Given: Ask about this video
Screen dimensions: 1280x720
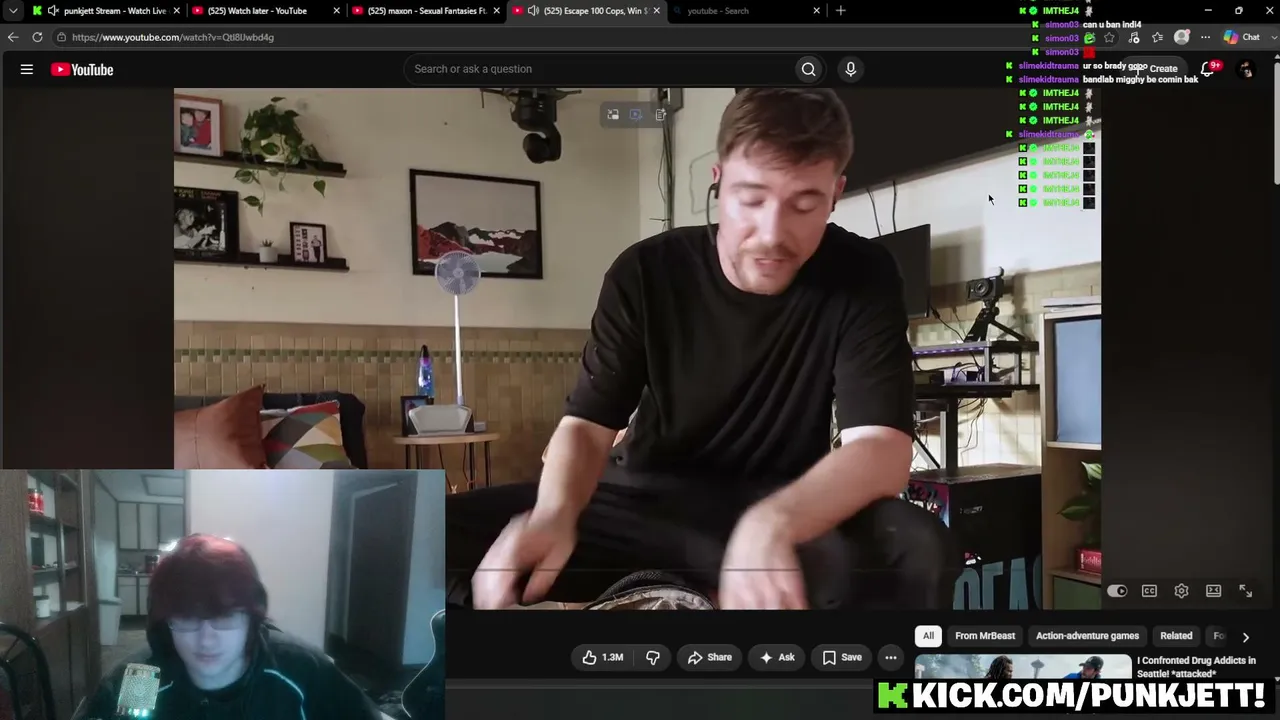Looking at the screenshot, I should [x=777, y=657].
